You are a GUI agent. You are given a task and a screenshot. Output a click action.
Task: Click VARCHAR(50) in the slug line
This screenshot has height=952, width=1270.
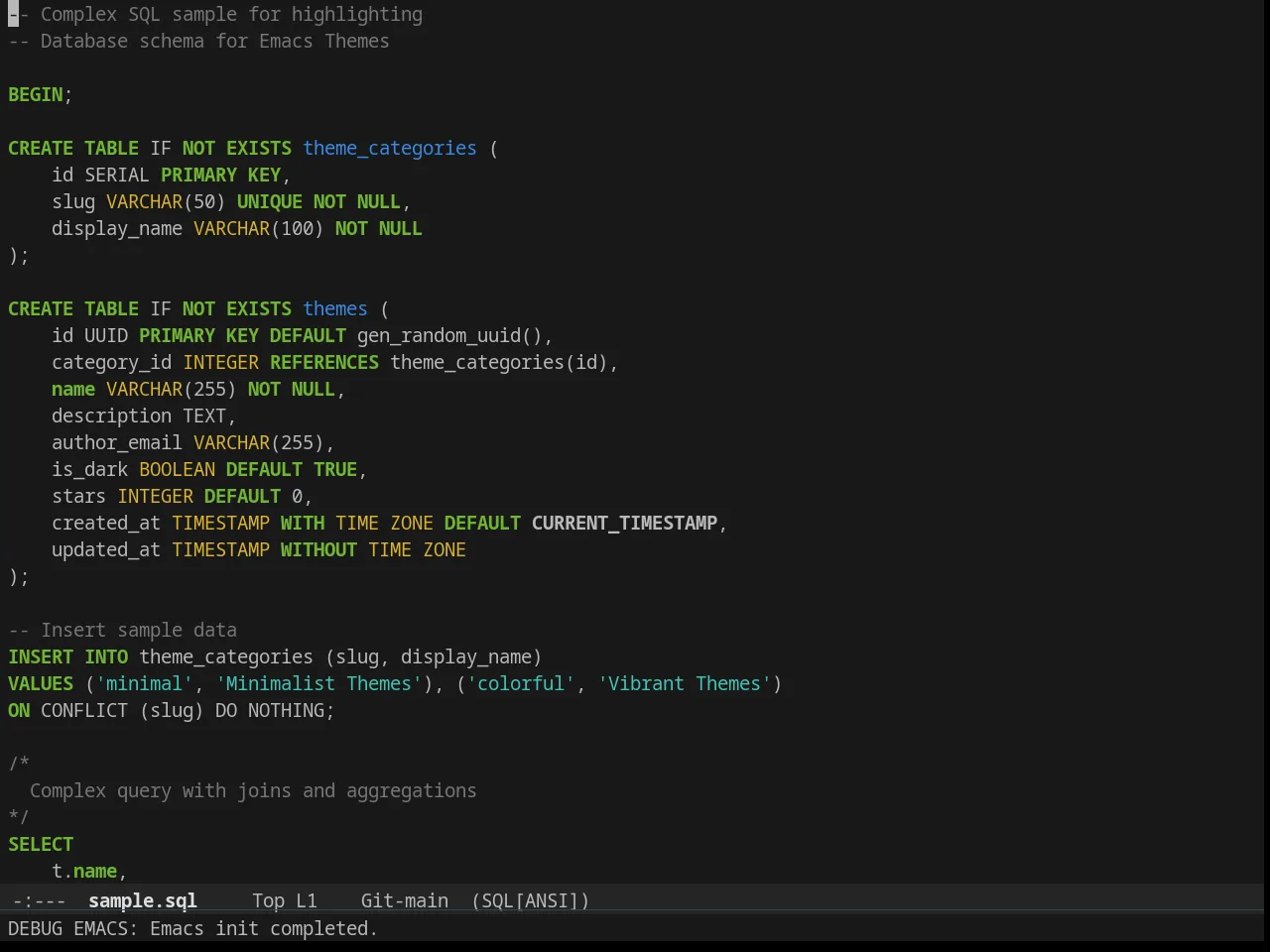tap(166, 201)
